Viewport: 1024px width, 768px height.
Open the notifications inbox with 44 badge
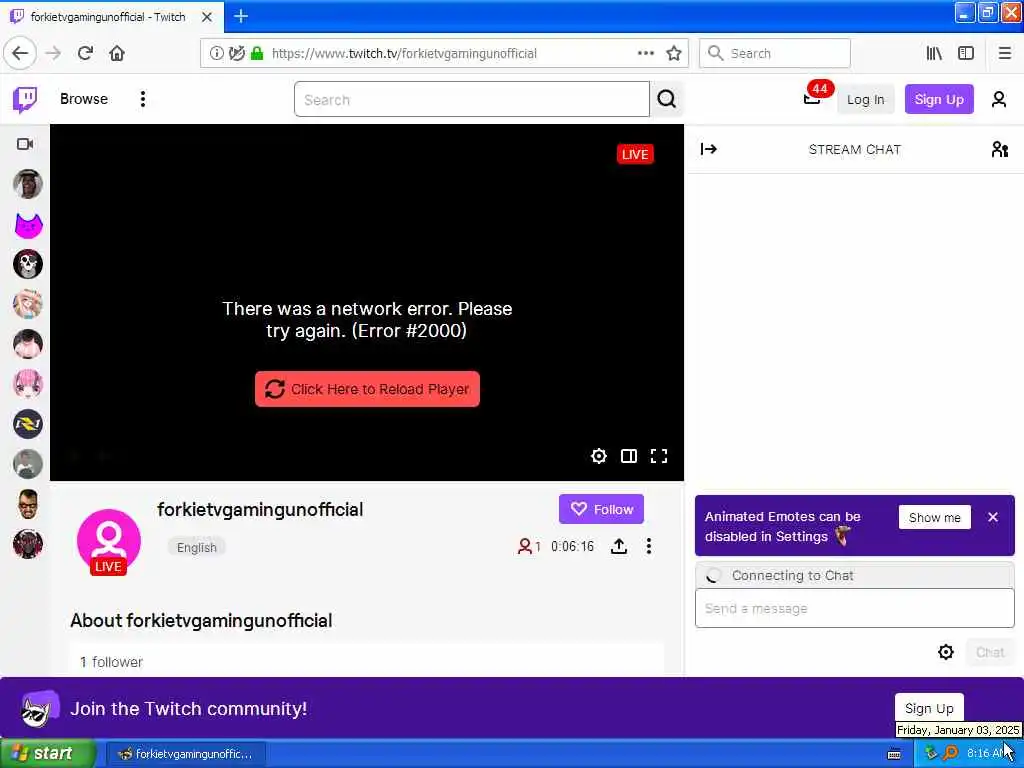pos(814,97)
